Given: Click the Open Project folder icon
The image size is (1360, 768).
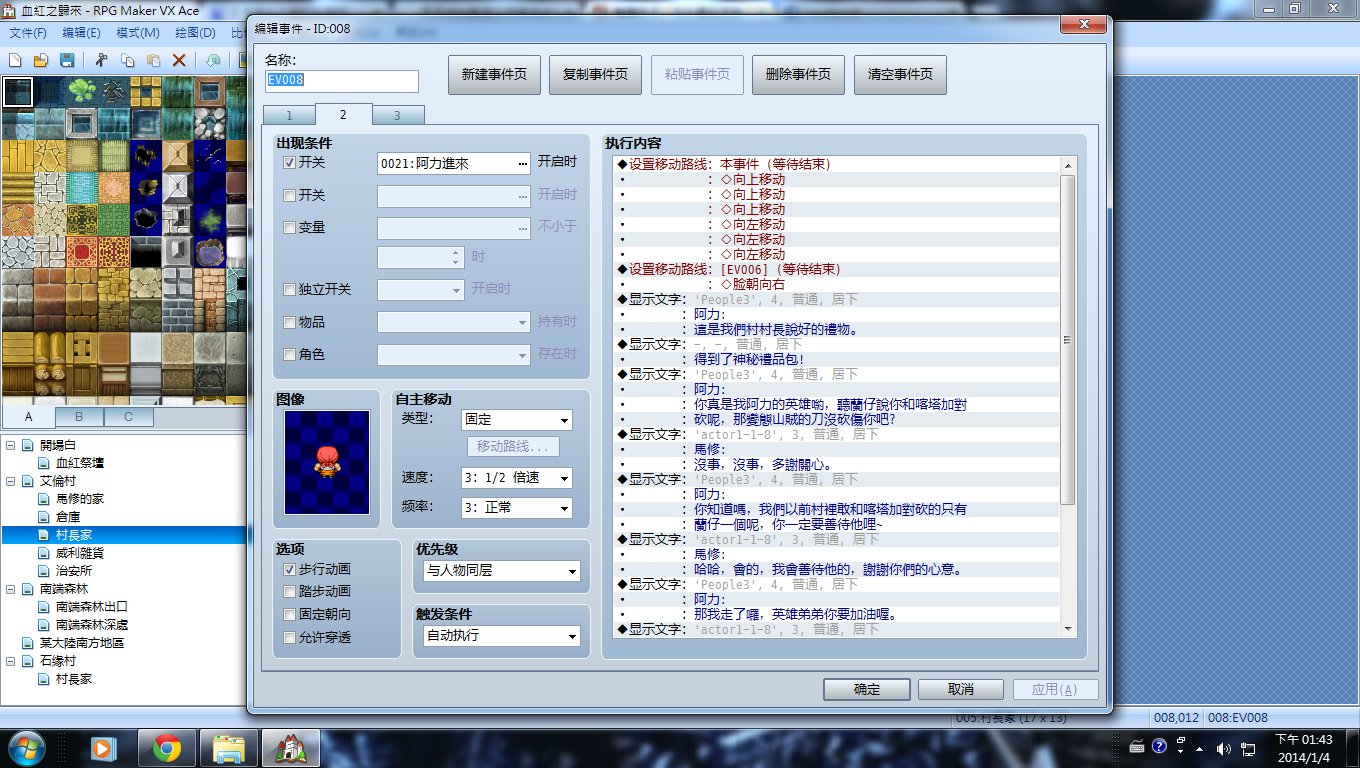Looking at the screenshot, I should pos(41,60).
